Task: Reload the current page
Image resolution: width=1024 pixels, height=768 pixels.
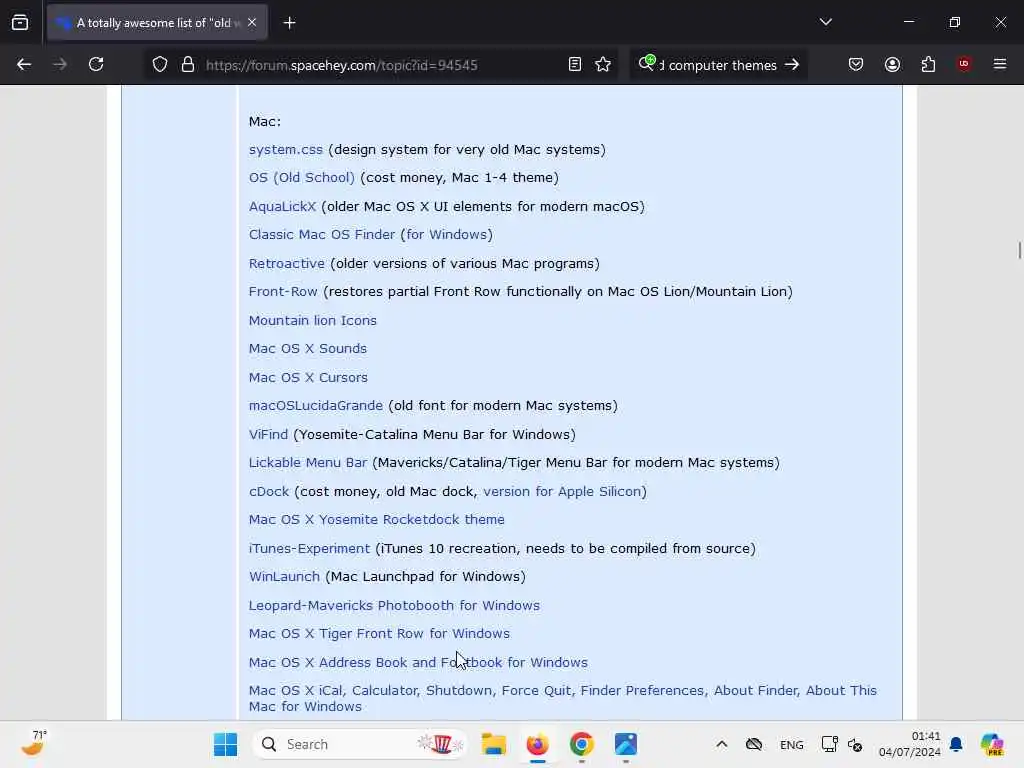Action: tap(96, 64)
